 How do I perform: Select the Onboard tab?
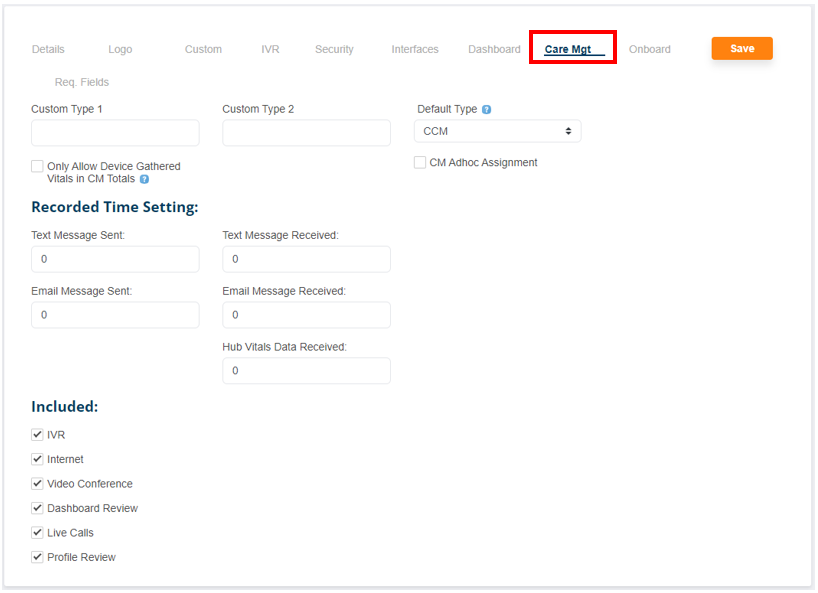coord(650,49)
